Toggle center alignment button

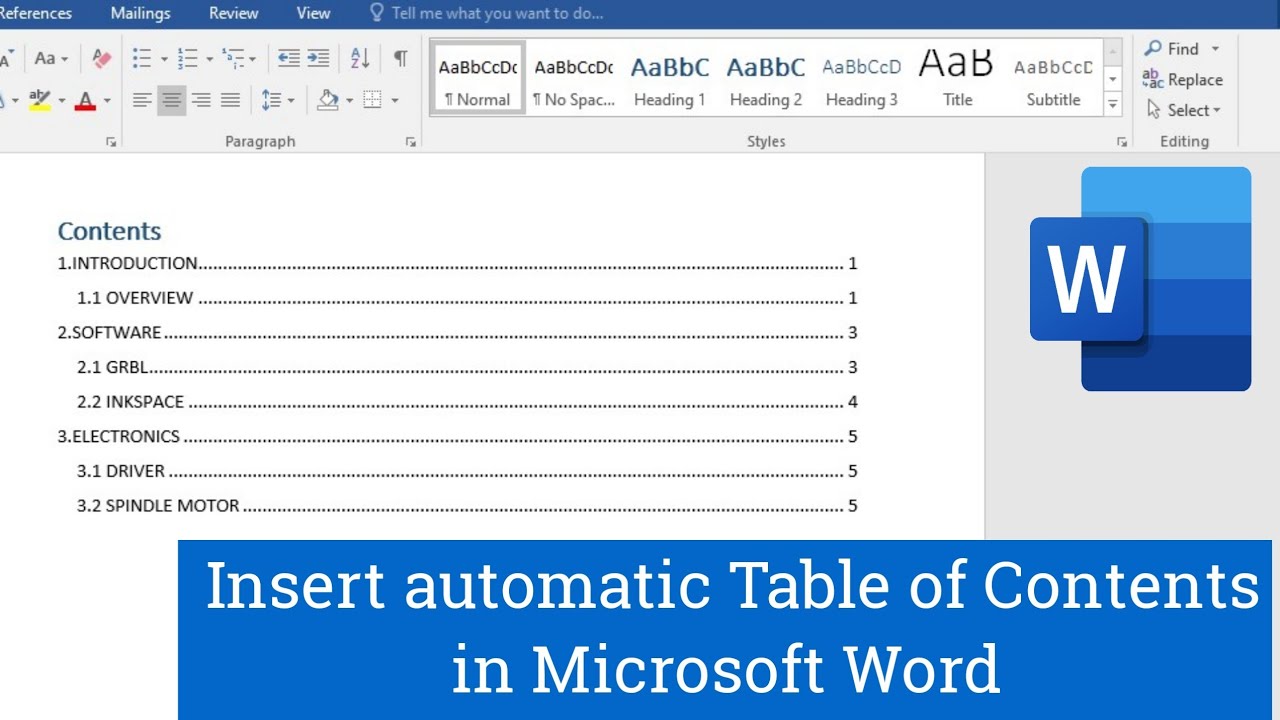pyautogui.click(x=172, y=100)
